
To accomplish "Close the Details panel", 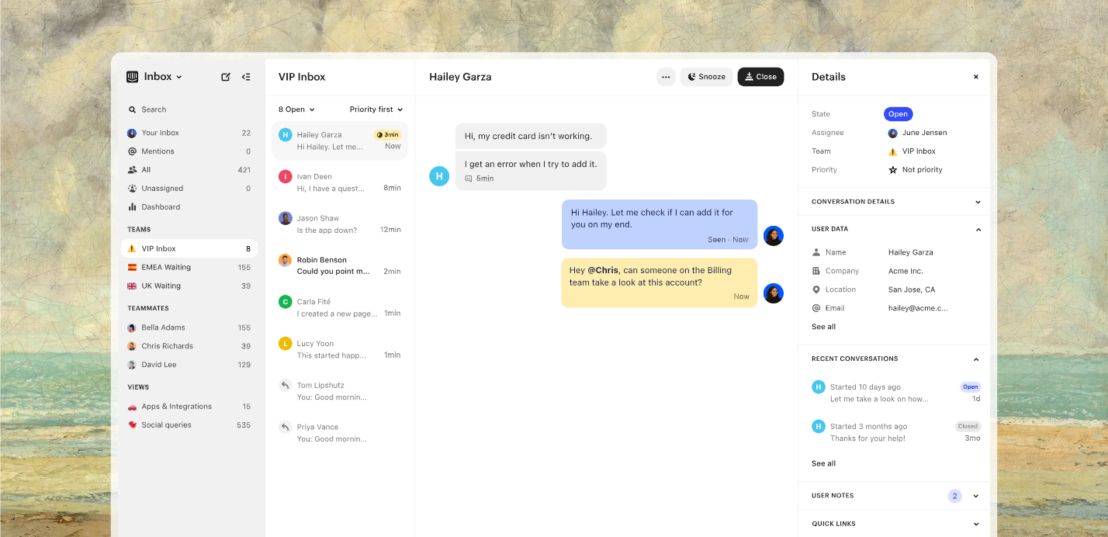I will (976, 77).
